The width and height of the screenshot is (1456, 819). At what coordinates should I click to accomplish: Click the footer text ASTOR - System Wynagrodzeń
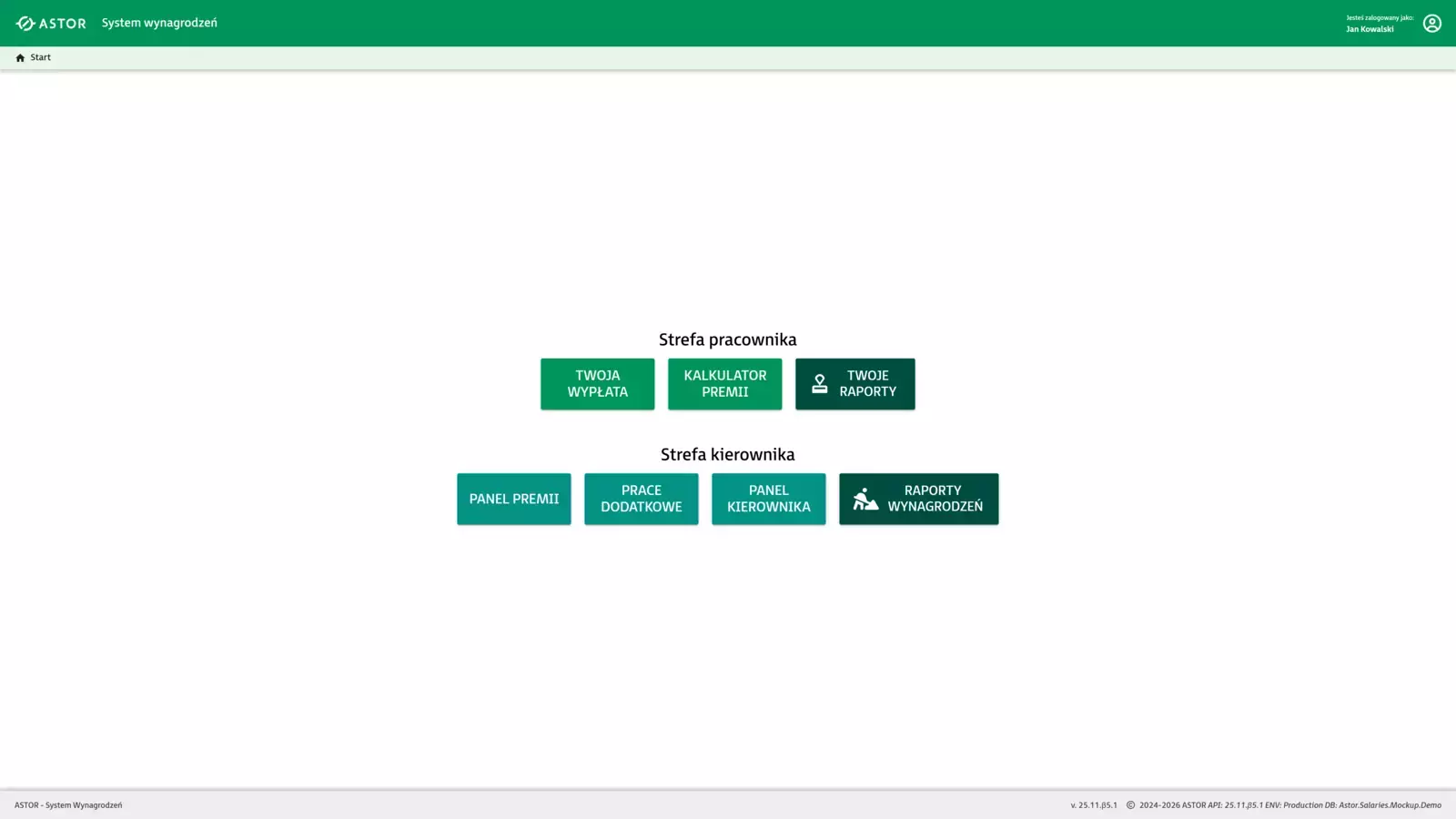pyautogui.click(x=68, y=805)
